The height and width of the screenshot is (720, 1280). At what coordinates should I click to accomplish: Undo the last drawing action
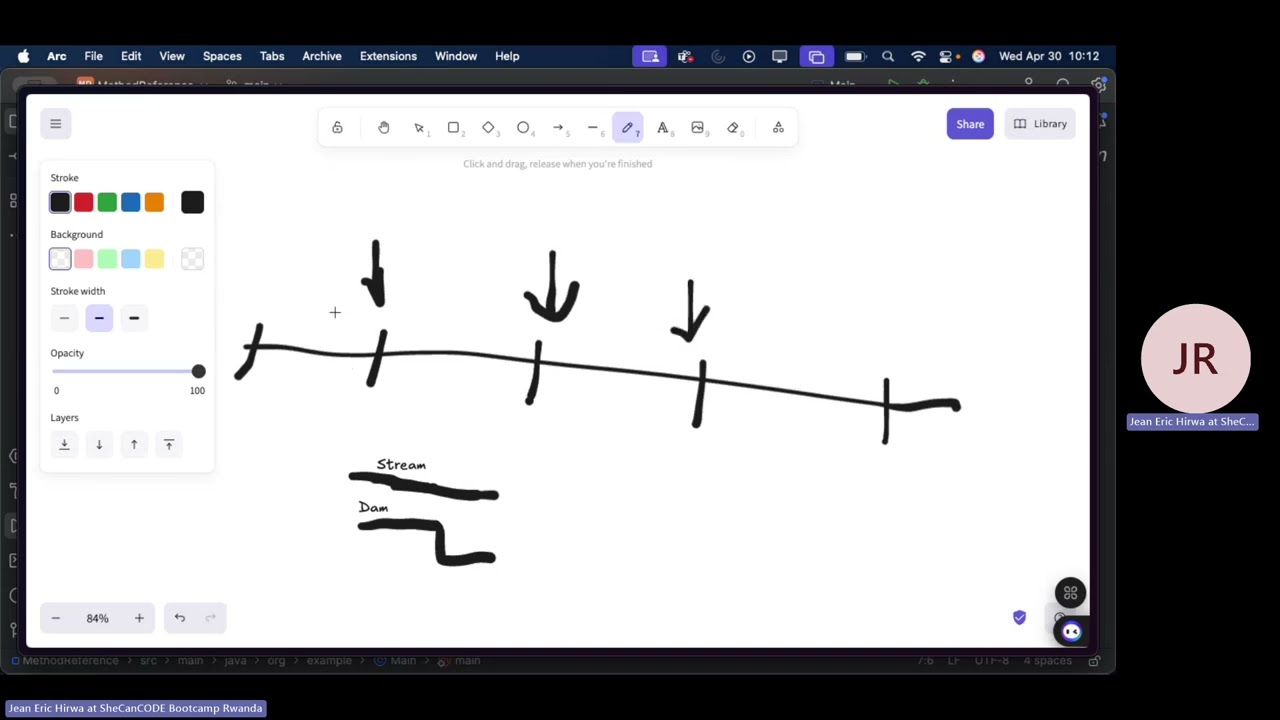click(x=180, y=618)
